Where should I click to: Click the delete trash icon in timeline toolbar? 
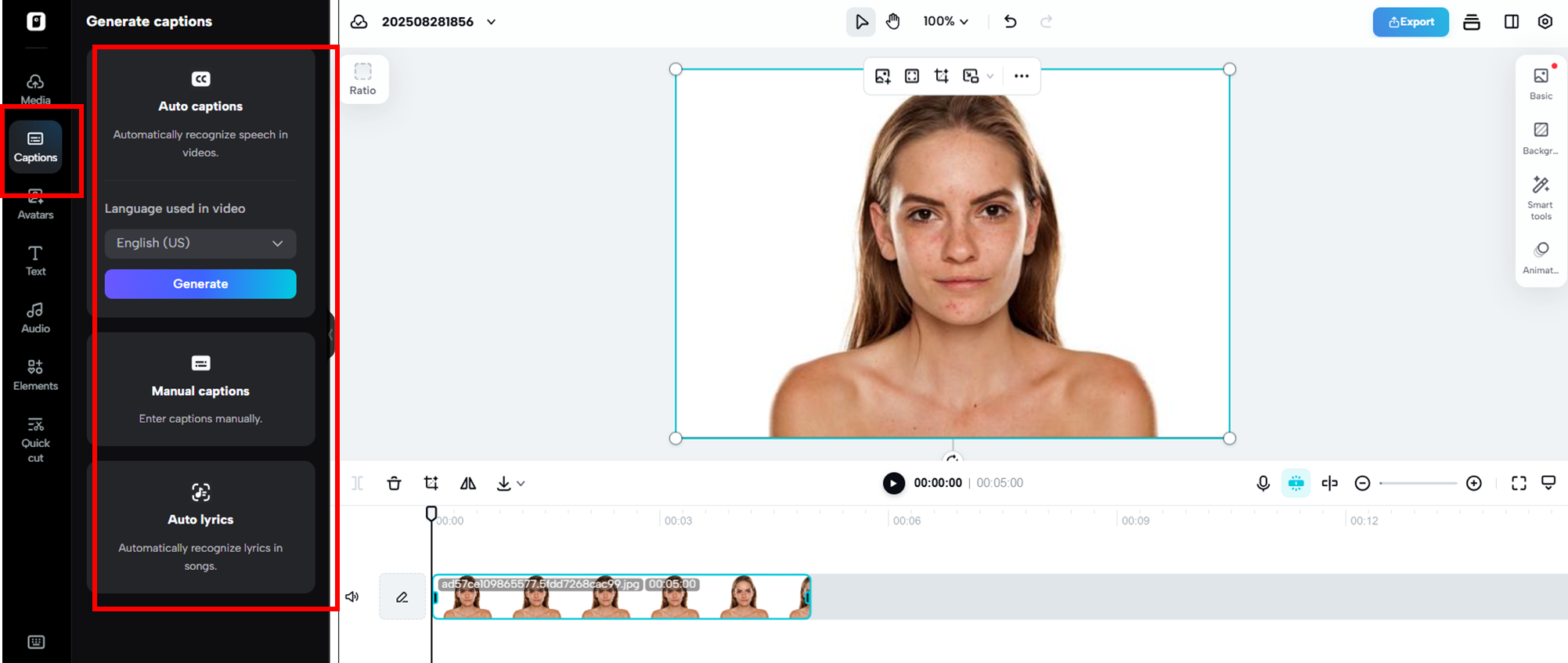point(394,483)
